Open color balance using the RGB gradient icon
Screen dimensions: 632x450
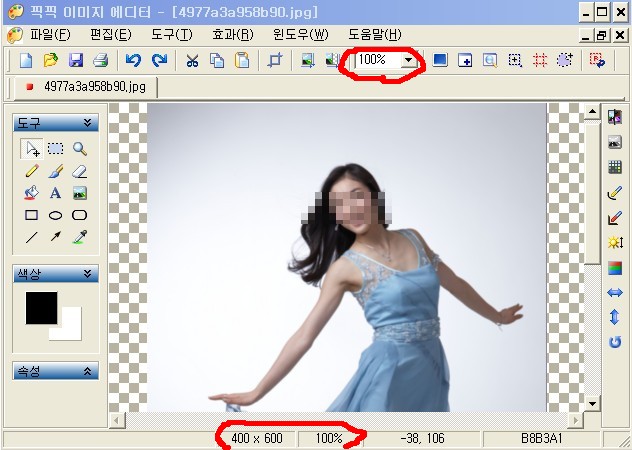click(x=615, y=268)
